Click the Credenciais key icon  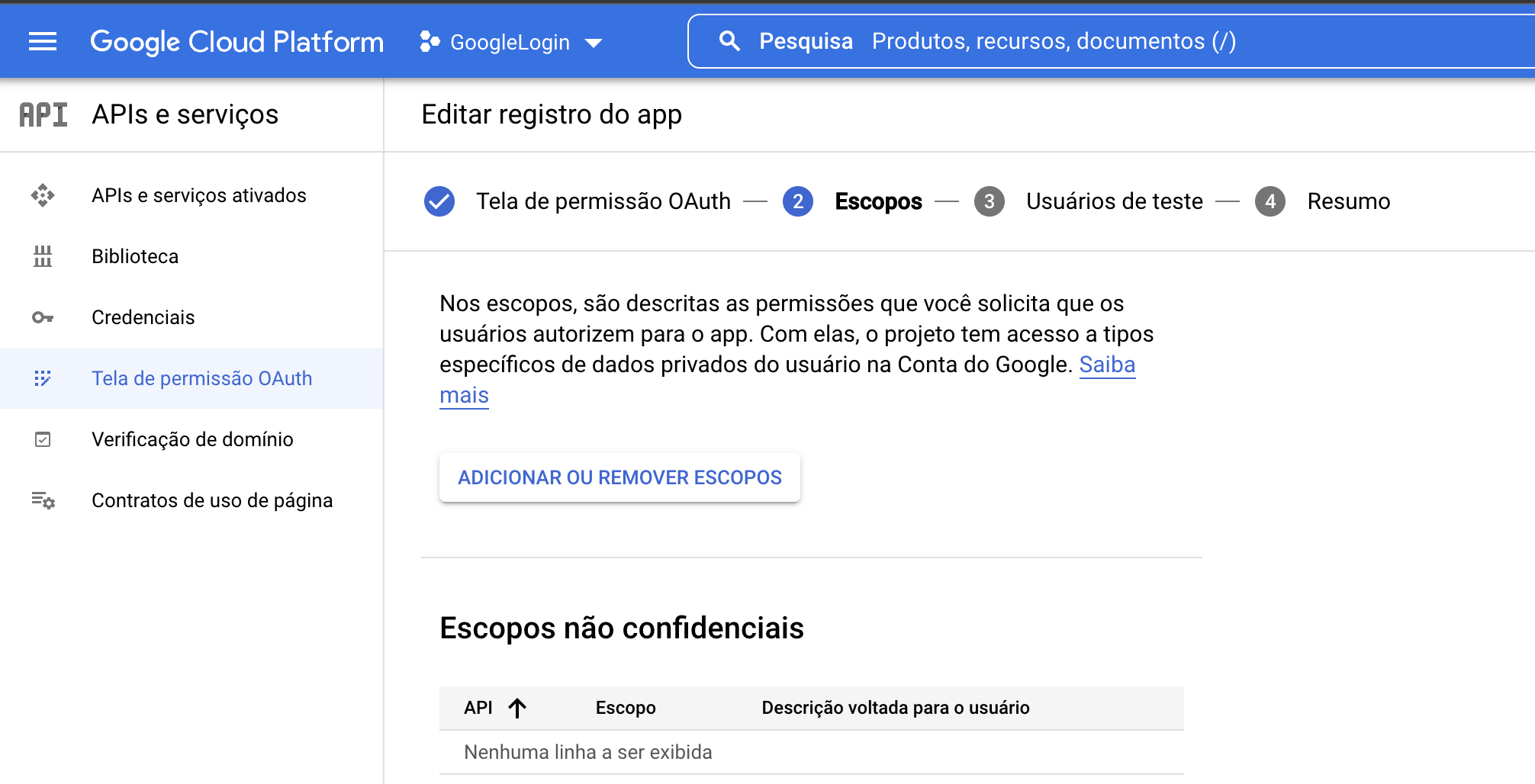point(43,317)
